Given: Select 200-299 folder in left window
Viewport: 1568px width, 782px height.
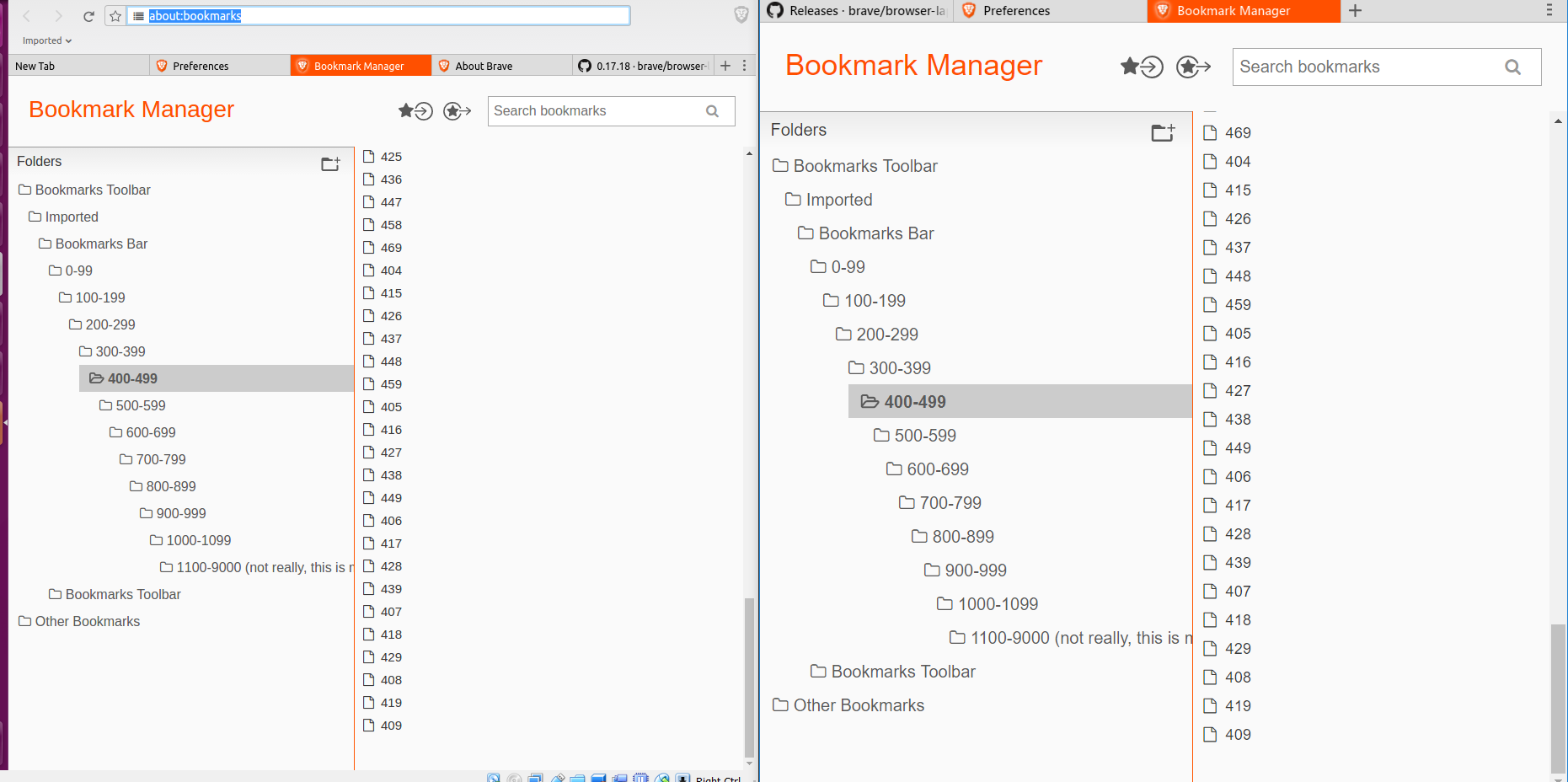Looking at the screenshot, I should tap(102, 324).
